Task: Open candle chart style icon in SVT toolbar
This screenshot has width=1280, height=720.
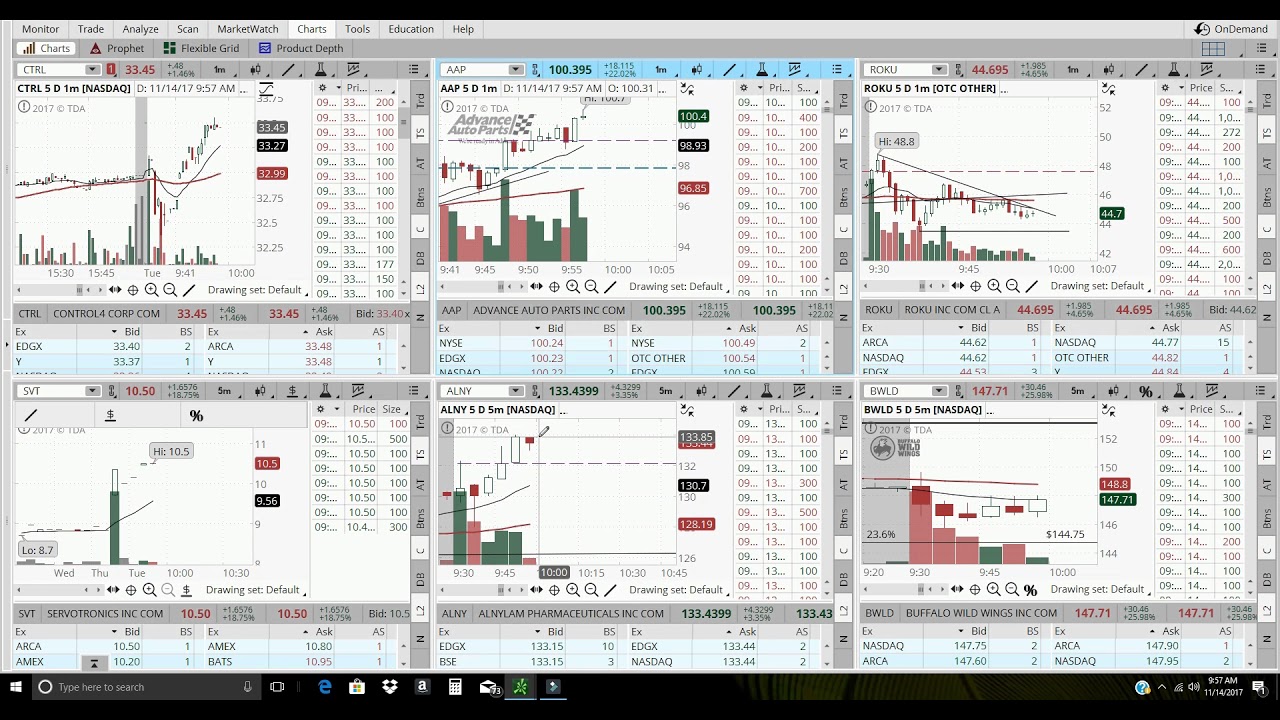Action: click(x=260, y=391)
